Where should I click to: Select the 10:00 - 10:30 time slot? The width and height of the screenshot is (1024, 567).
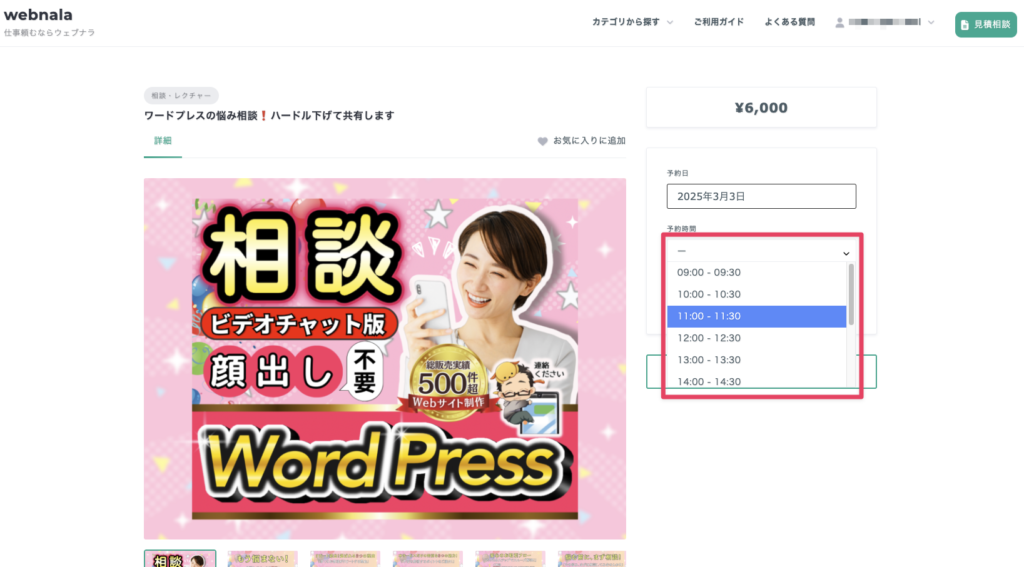(x=756, y=295)
